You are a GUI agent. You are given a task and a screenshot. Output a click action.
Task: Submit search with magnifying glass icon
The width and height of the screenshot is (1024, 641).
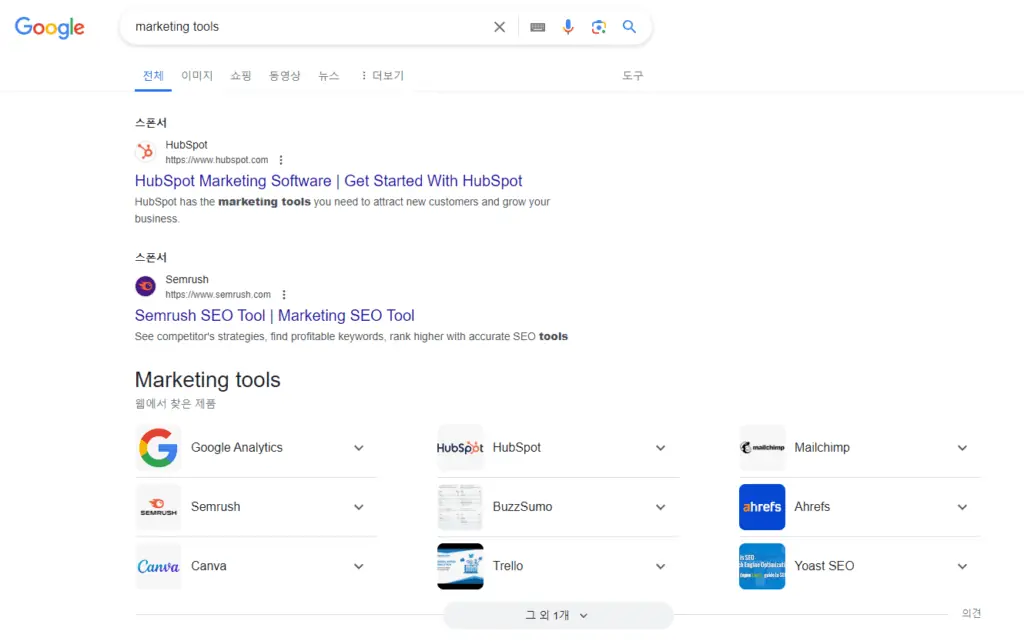[629, 27]
